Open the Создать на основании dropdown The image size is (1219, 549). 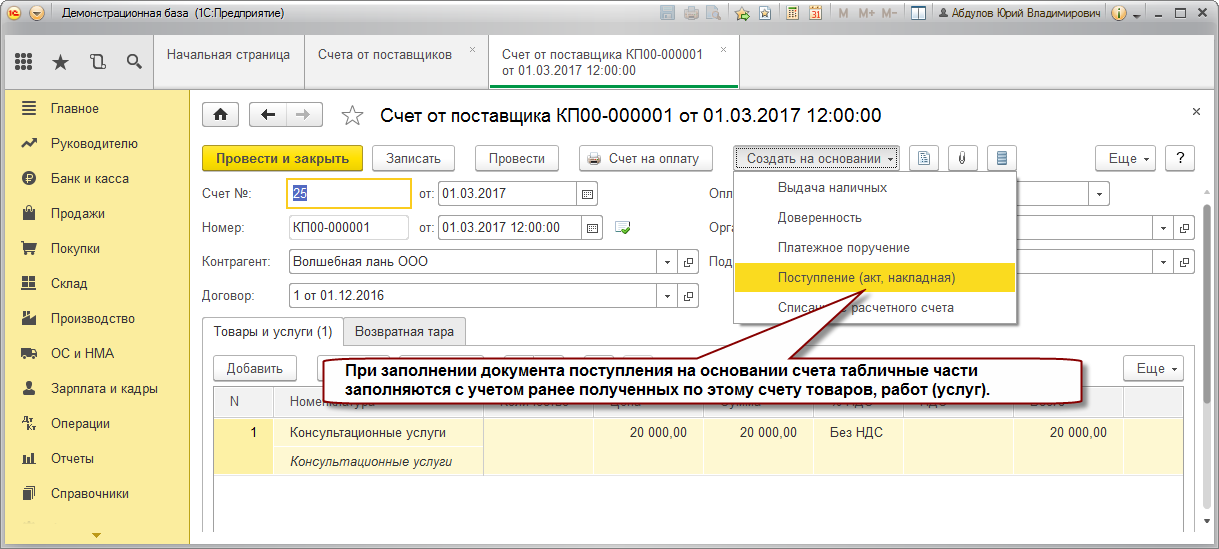818,158
